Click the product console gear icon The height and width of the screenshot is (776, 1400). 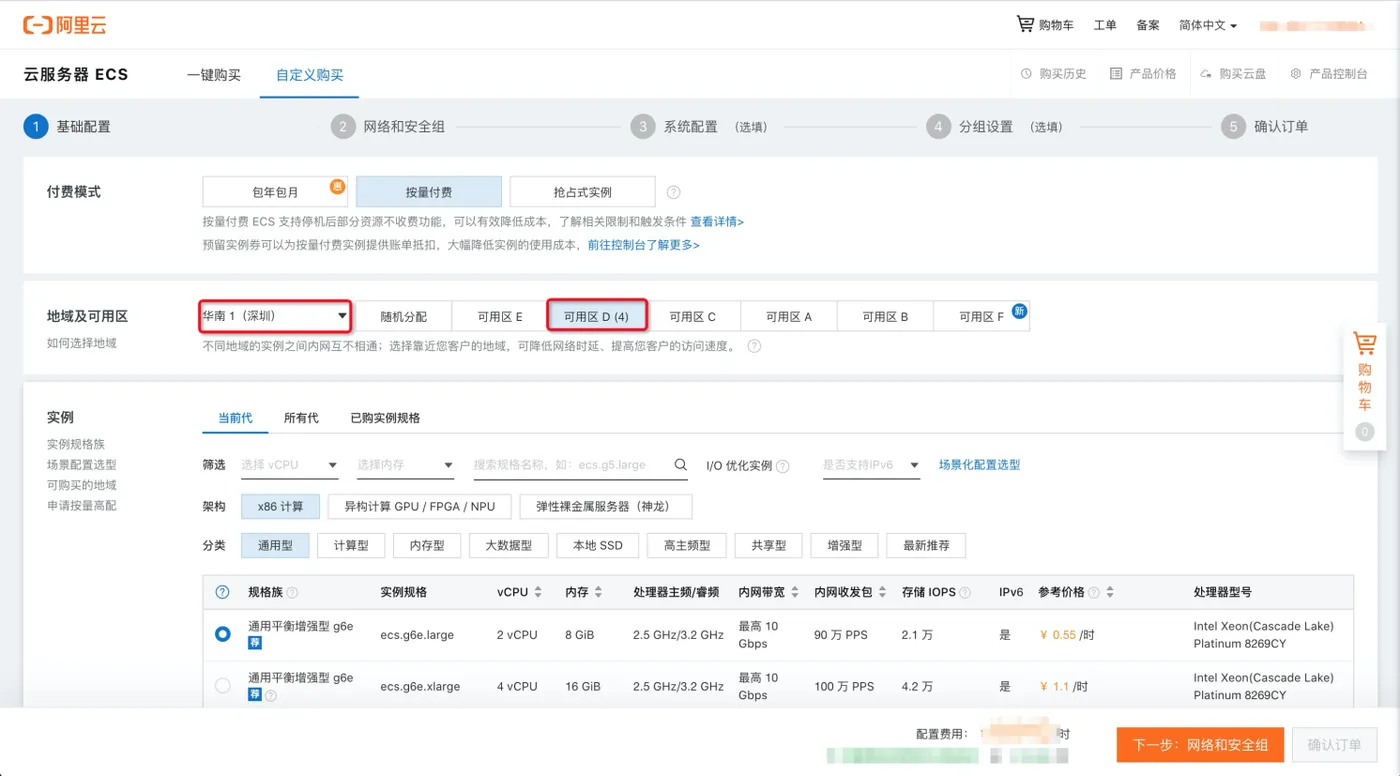click(1296, 74)
